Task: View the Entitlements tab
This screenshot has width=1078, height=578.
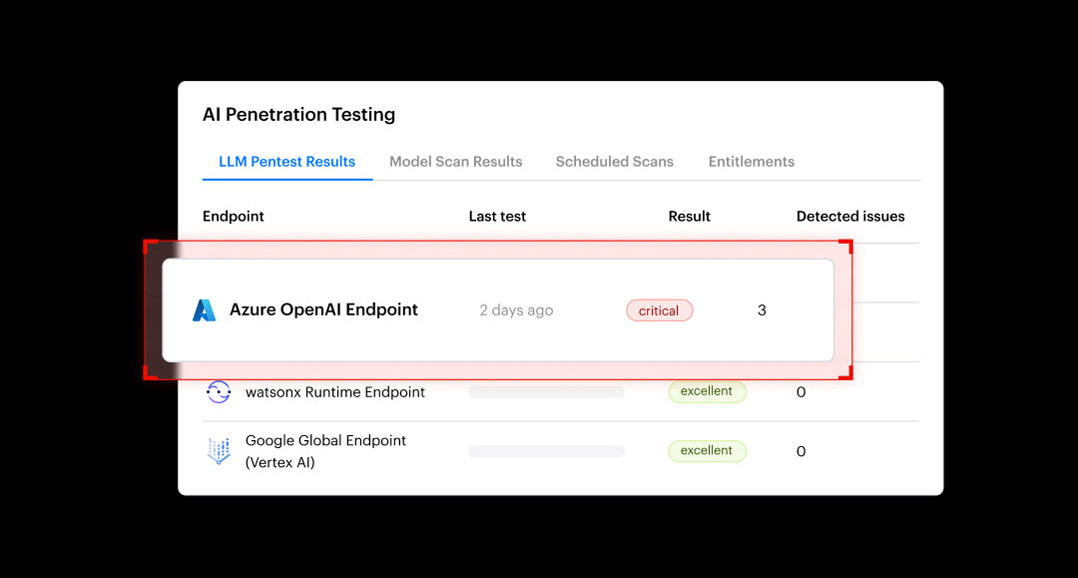Action: coord(751,161)
